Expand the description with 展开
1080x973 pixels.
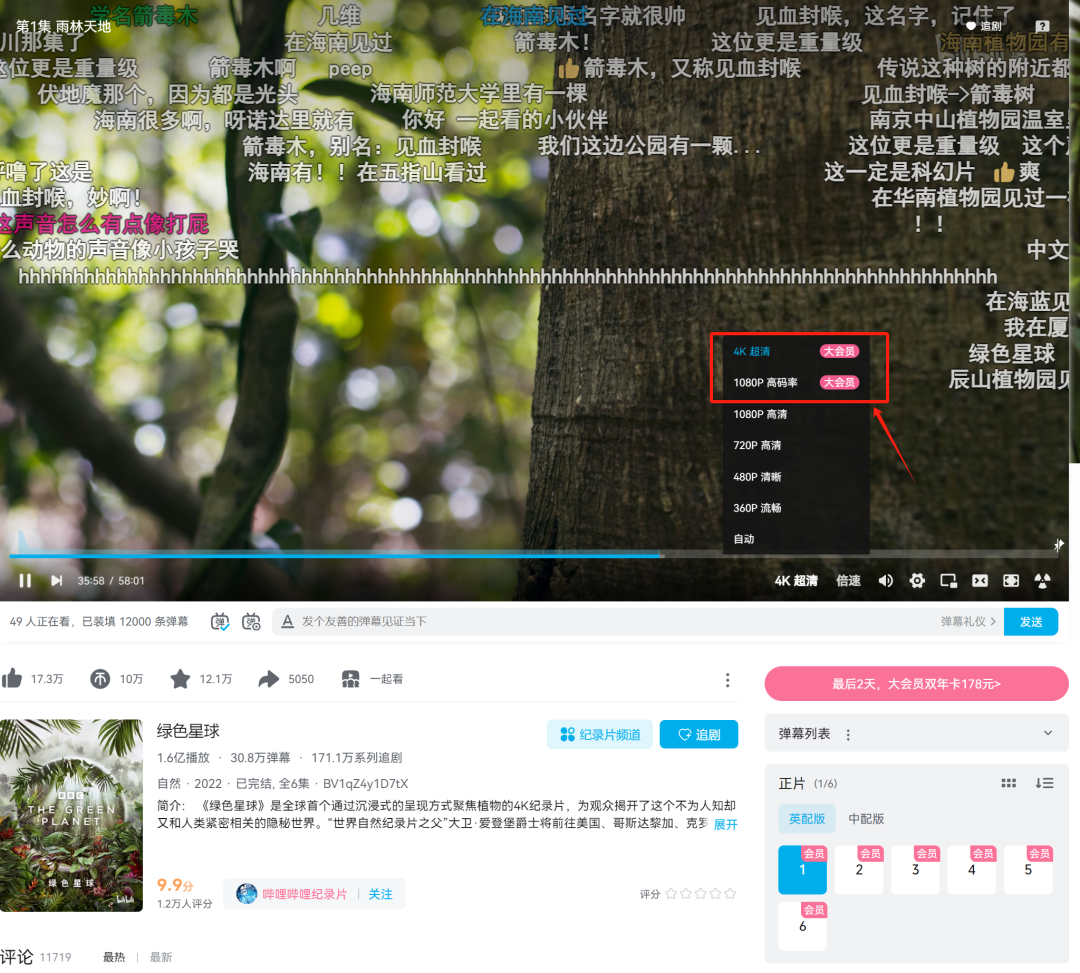pyautogui.click(x=725, y=824)
